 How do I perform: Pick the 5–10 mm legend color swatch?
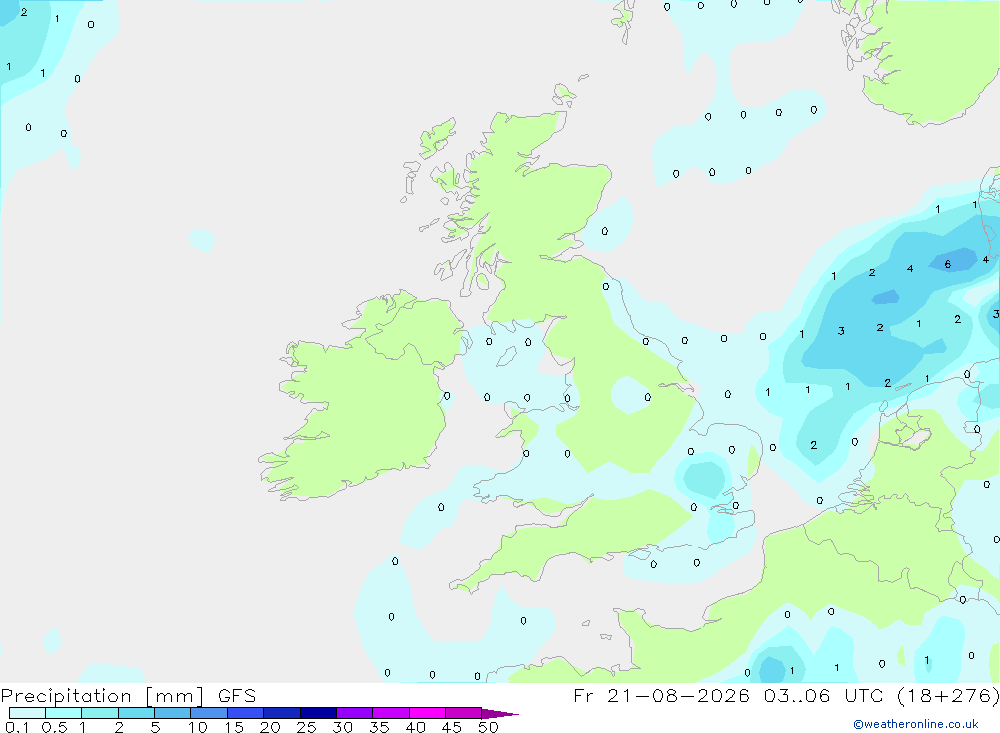point(172,713)
